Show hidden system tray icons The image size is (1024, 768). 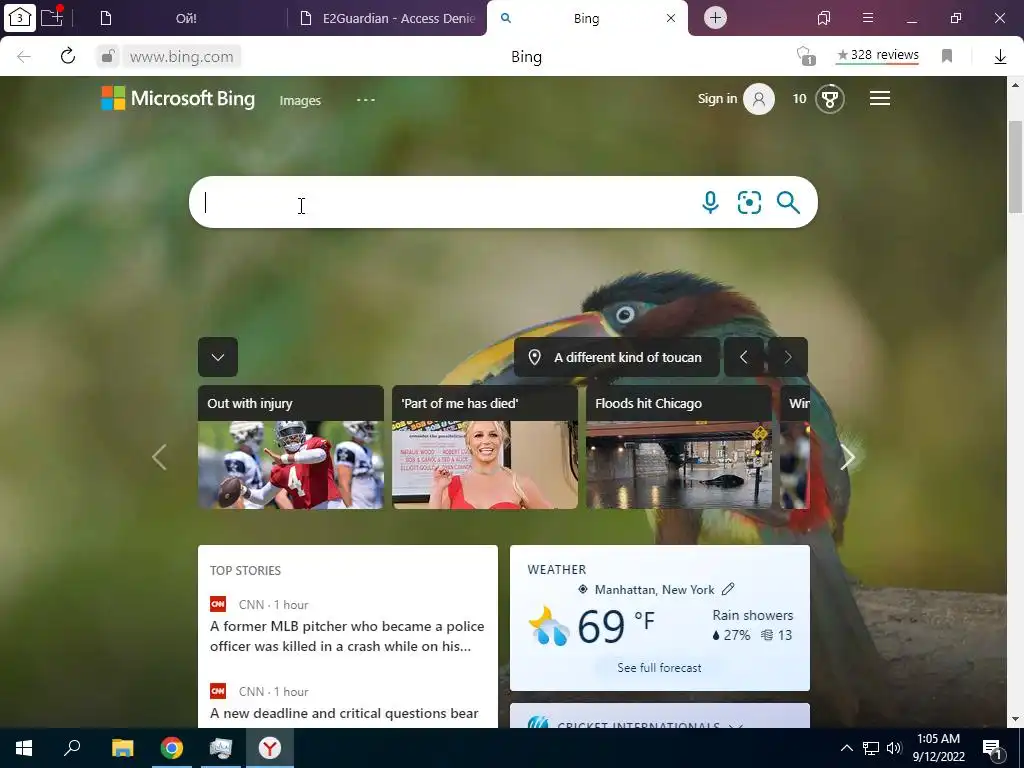[846, 748]
